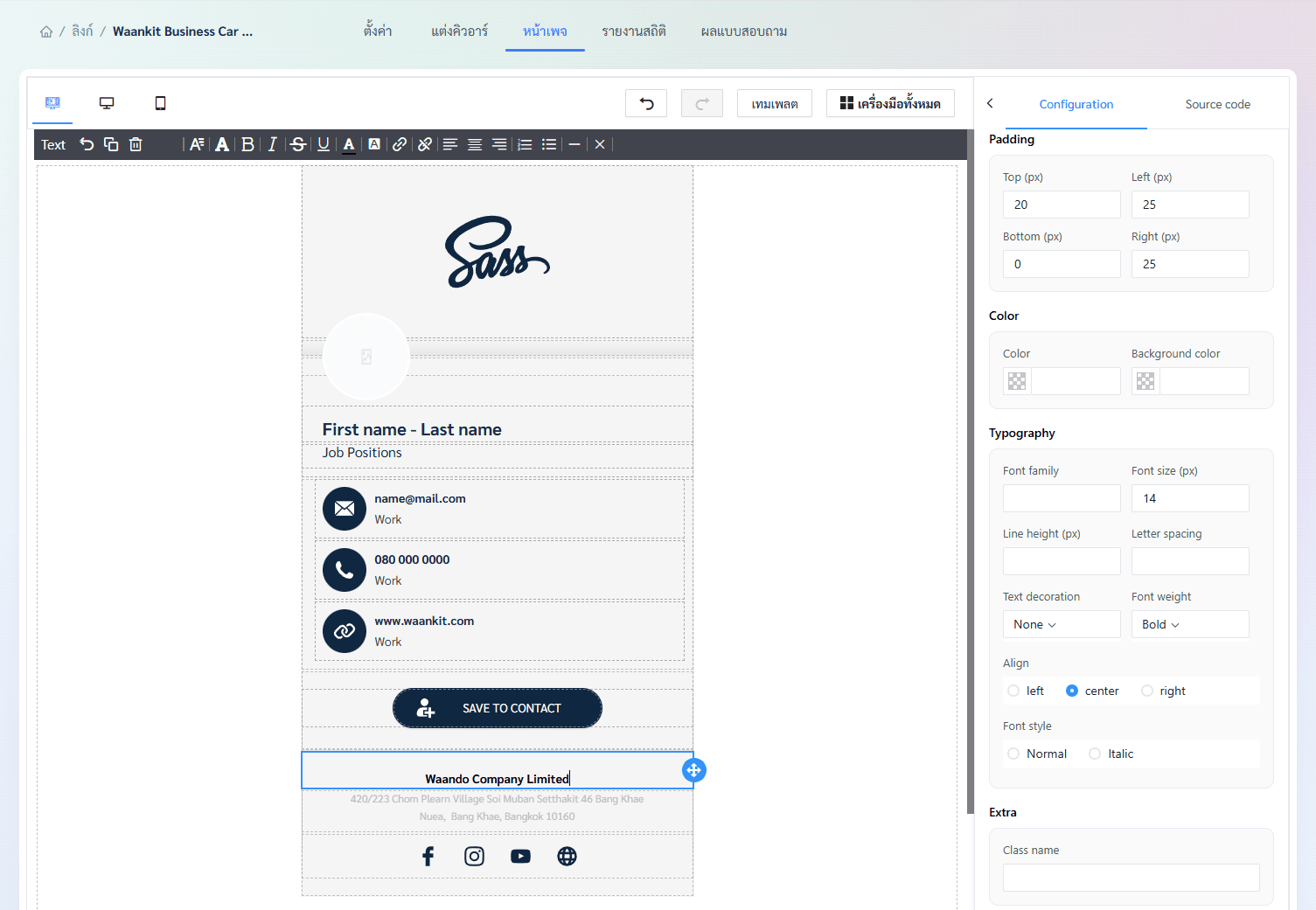Click the Font size input field
The height and width of the screenshot is (910, 1316).
1190,498
